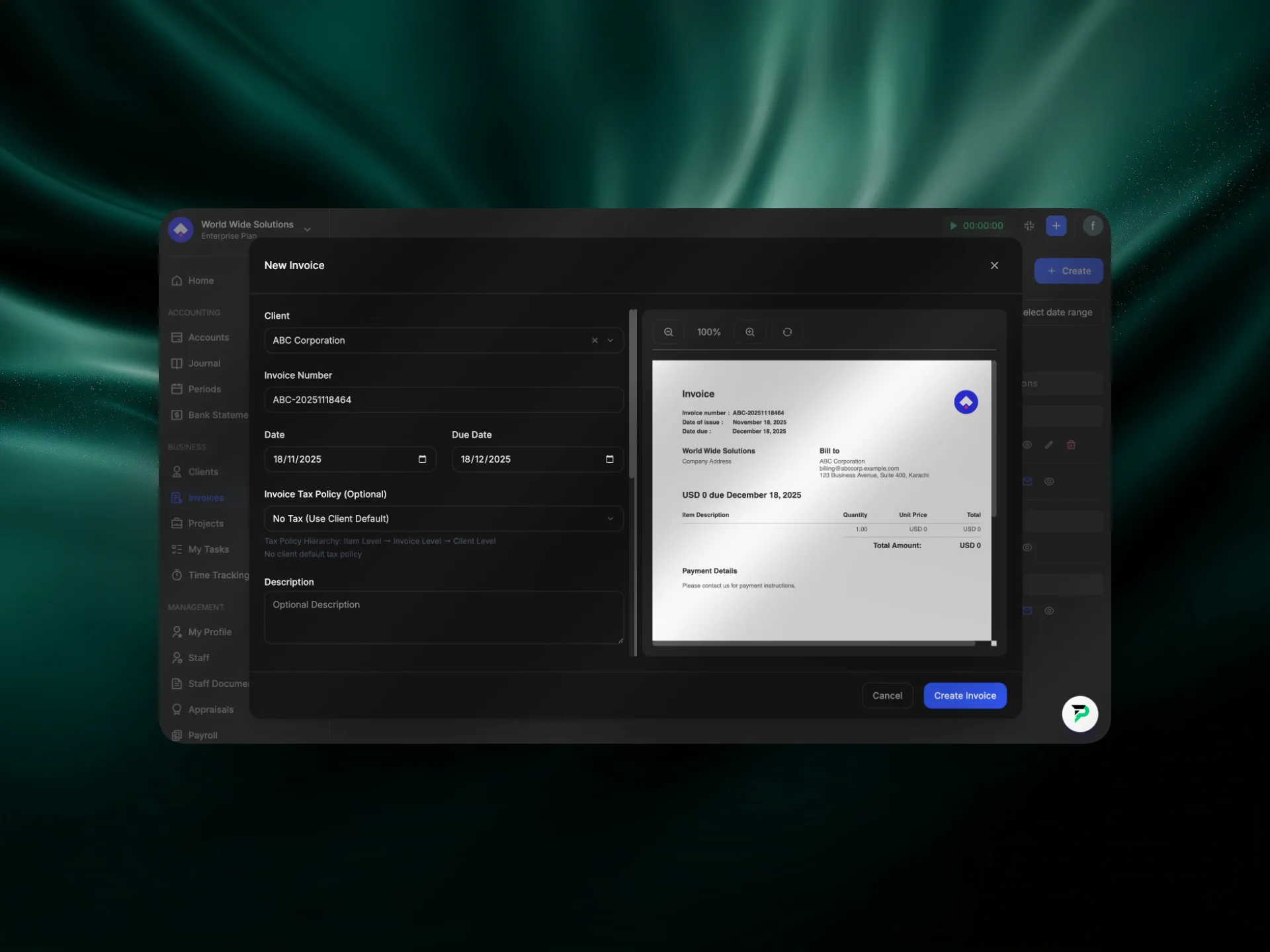The width and height of the screenshot is (1270, 952).
Task: Open the support chat widget
Action: point(1079,714)
